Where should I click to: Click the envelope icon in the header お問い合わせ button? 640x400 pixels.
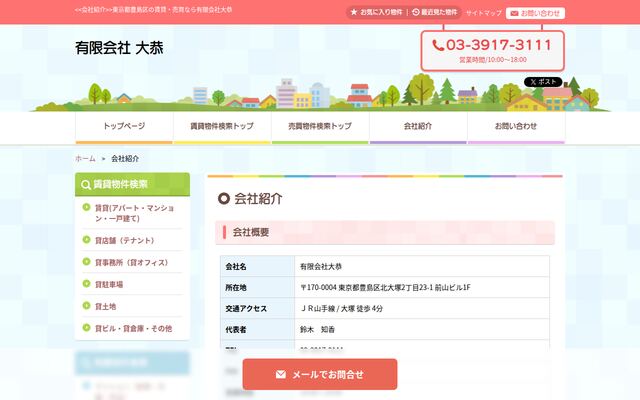coord(514,13)
